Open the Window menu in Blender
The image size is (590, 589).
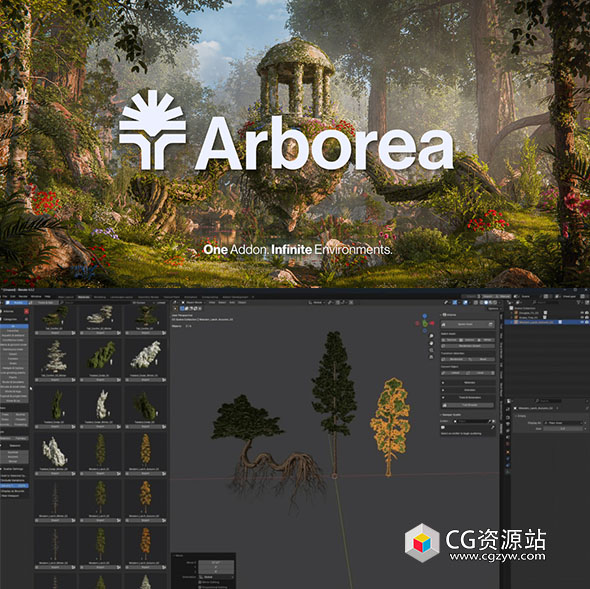tap(36, 297)
